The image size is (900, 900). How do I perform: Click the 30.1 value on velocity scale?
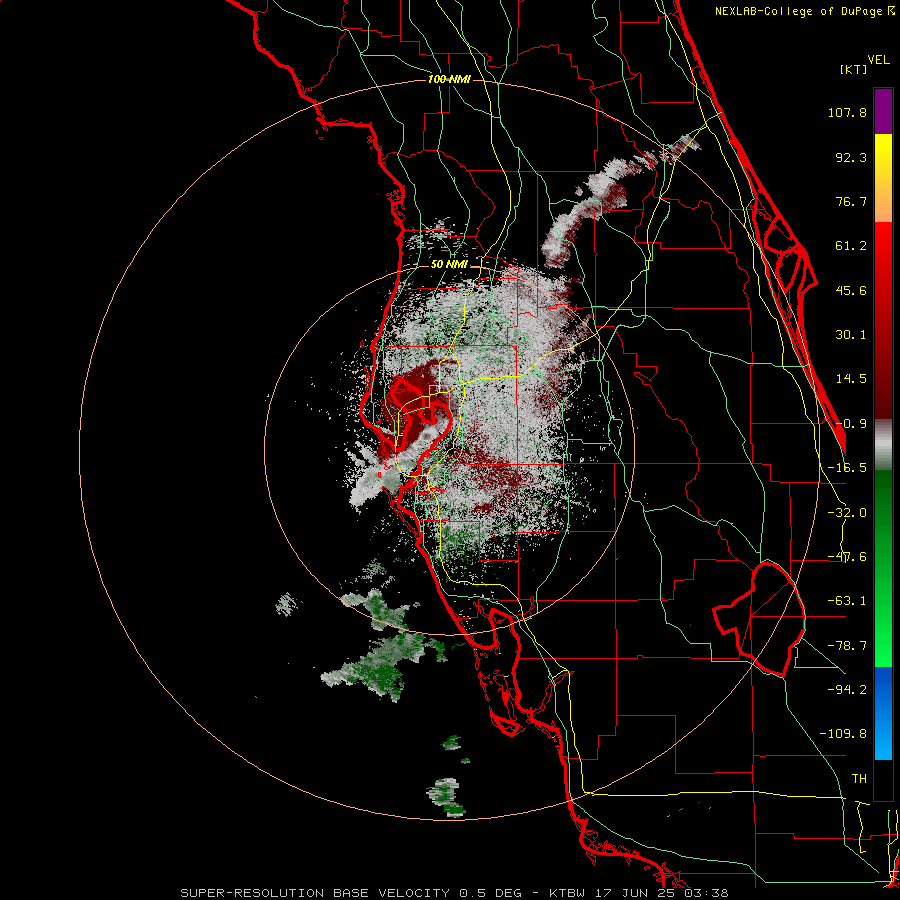coord(851,335)
